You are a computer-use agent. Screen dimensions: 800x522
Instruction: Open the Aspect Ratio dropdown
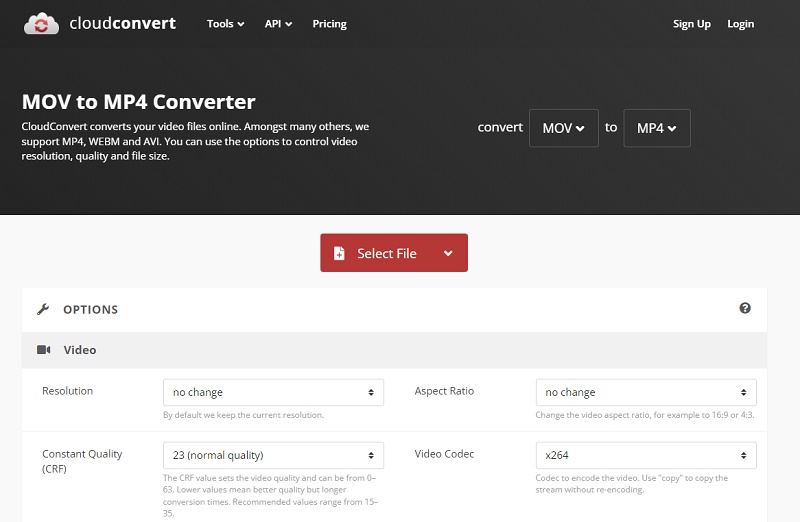tap(646, 392)
